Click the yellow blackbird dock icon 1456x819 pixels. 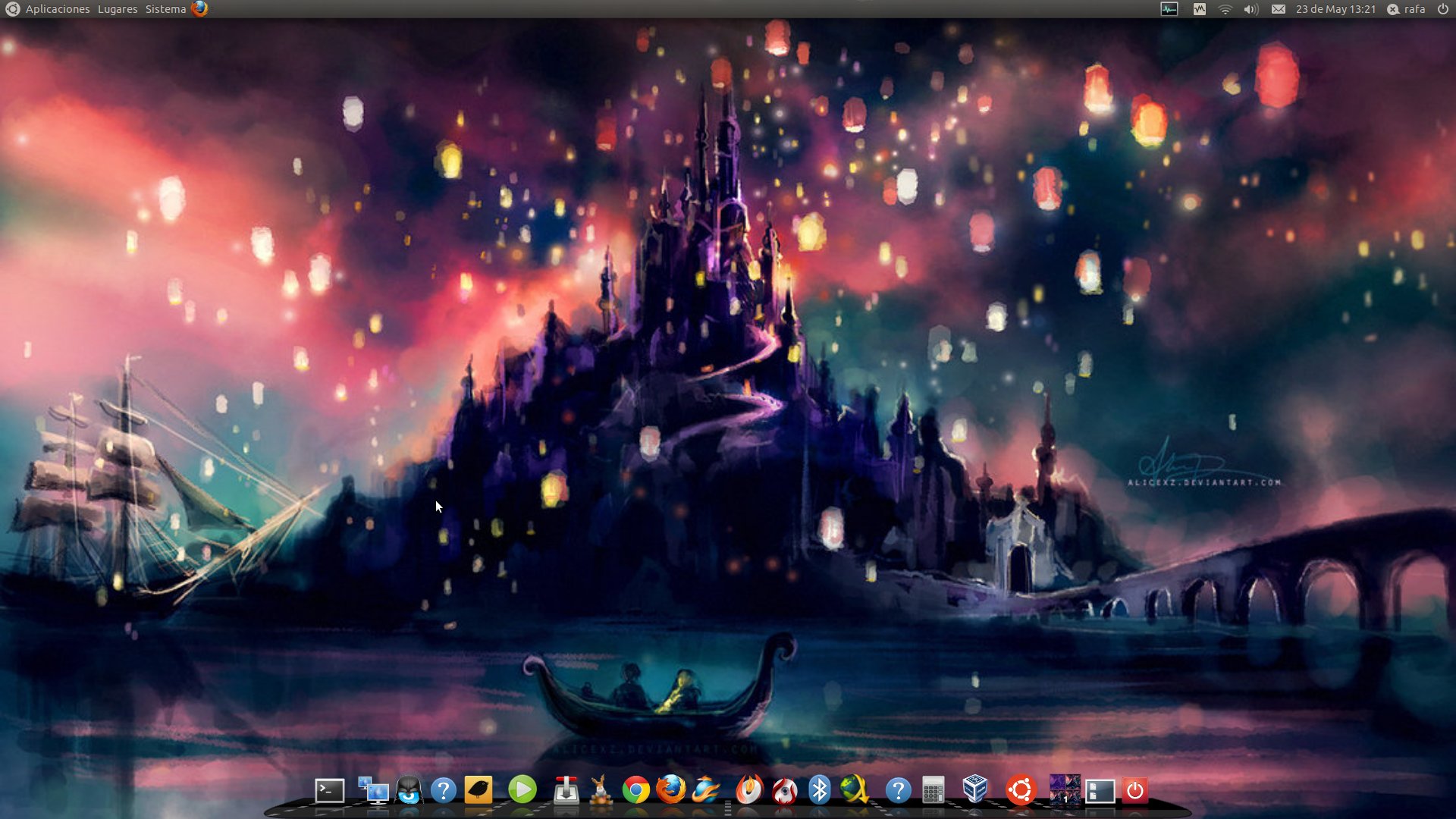[x=478, y=790]
